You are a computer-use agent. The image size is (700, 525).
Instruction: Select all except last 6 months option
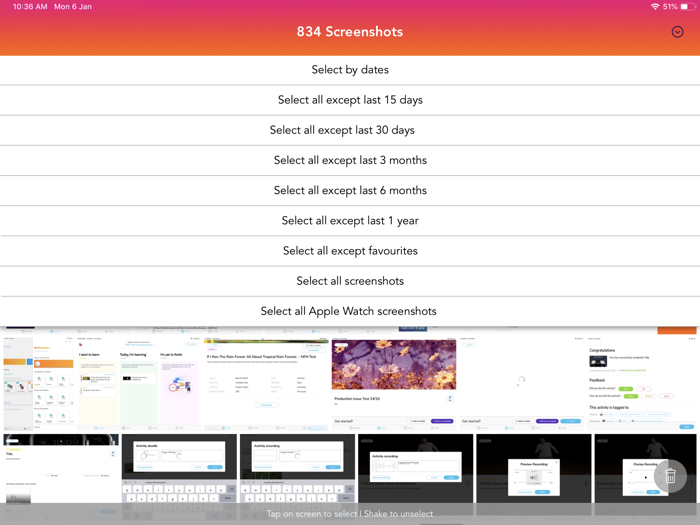tap(350, 190)
